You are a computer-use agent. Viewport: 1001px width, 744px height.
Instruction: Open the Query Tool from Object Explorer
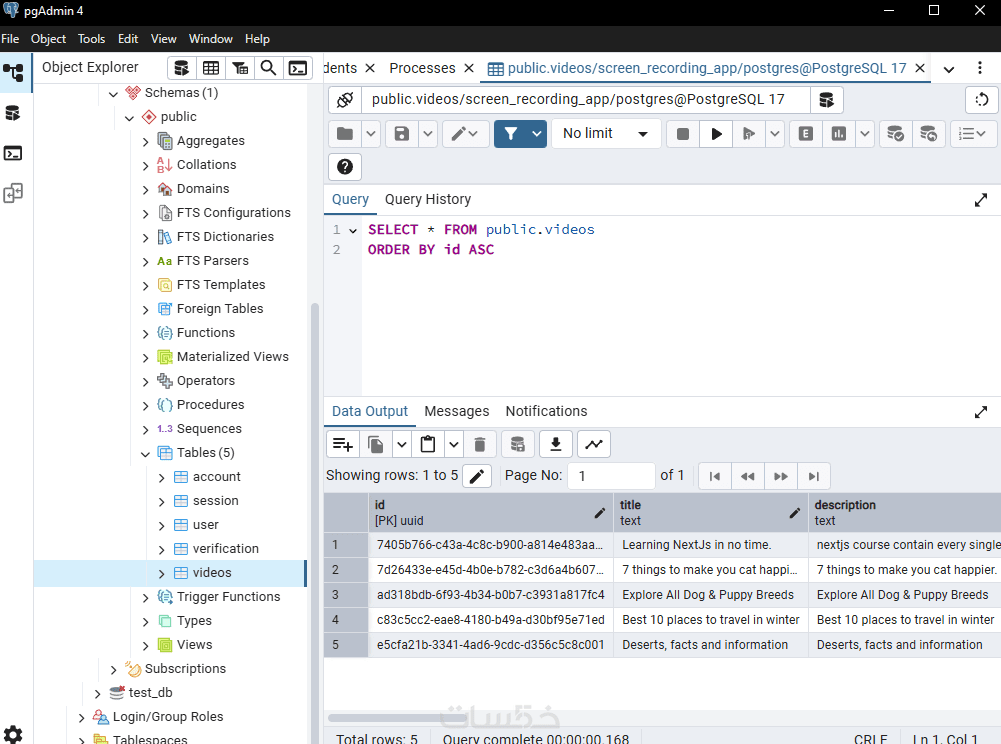(x=181, y=68)
